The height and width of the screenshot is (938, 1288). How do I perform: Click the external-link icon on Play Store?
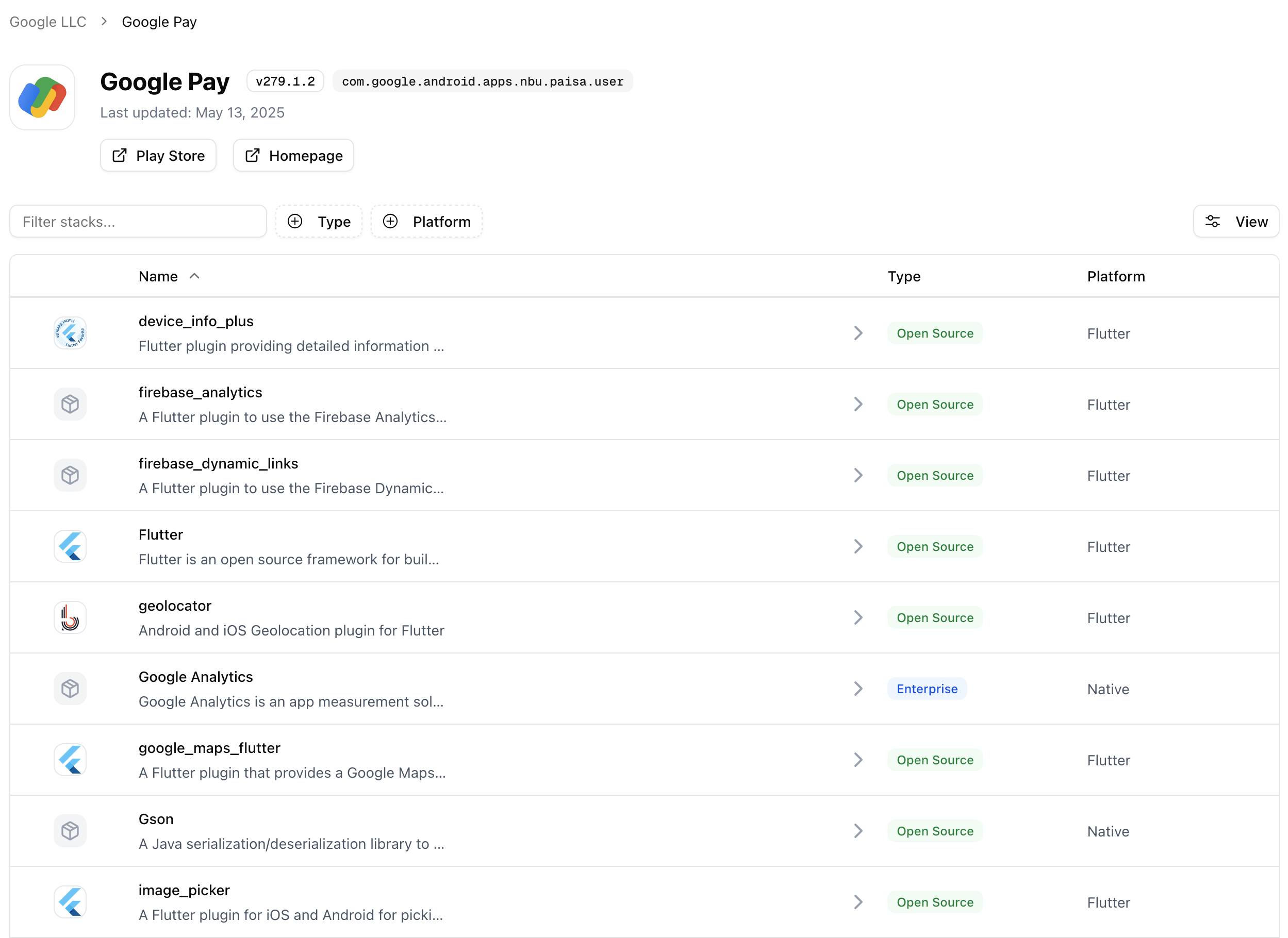point(119,155)
